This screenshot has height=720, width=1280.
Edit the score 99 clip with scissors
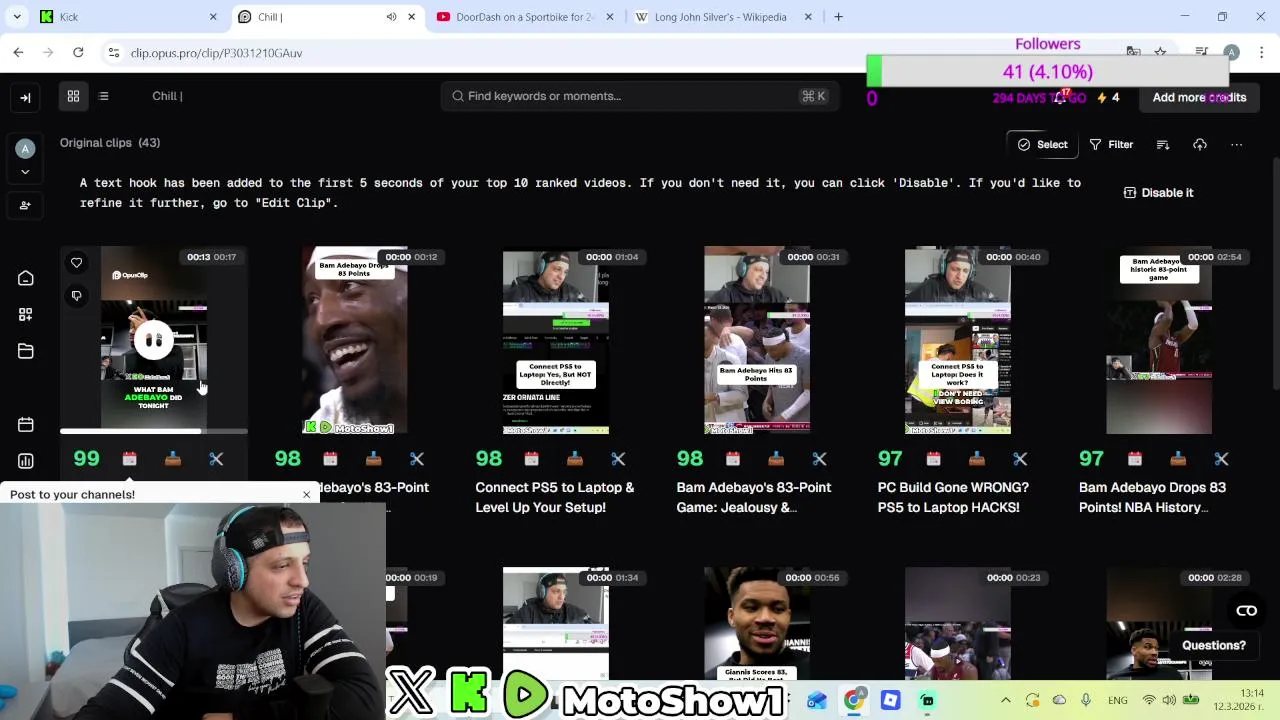tap(216, 459)
